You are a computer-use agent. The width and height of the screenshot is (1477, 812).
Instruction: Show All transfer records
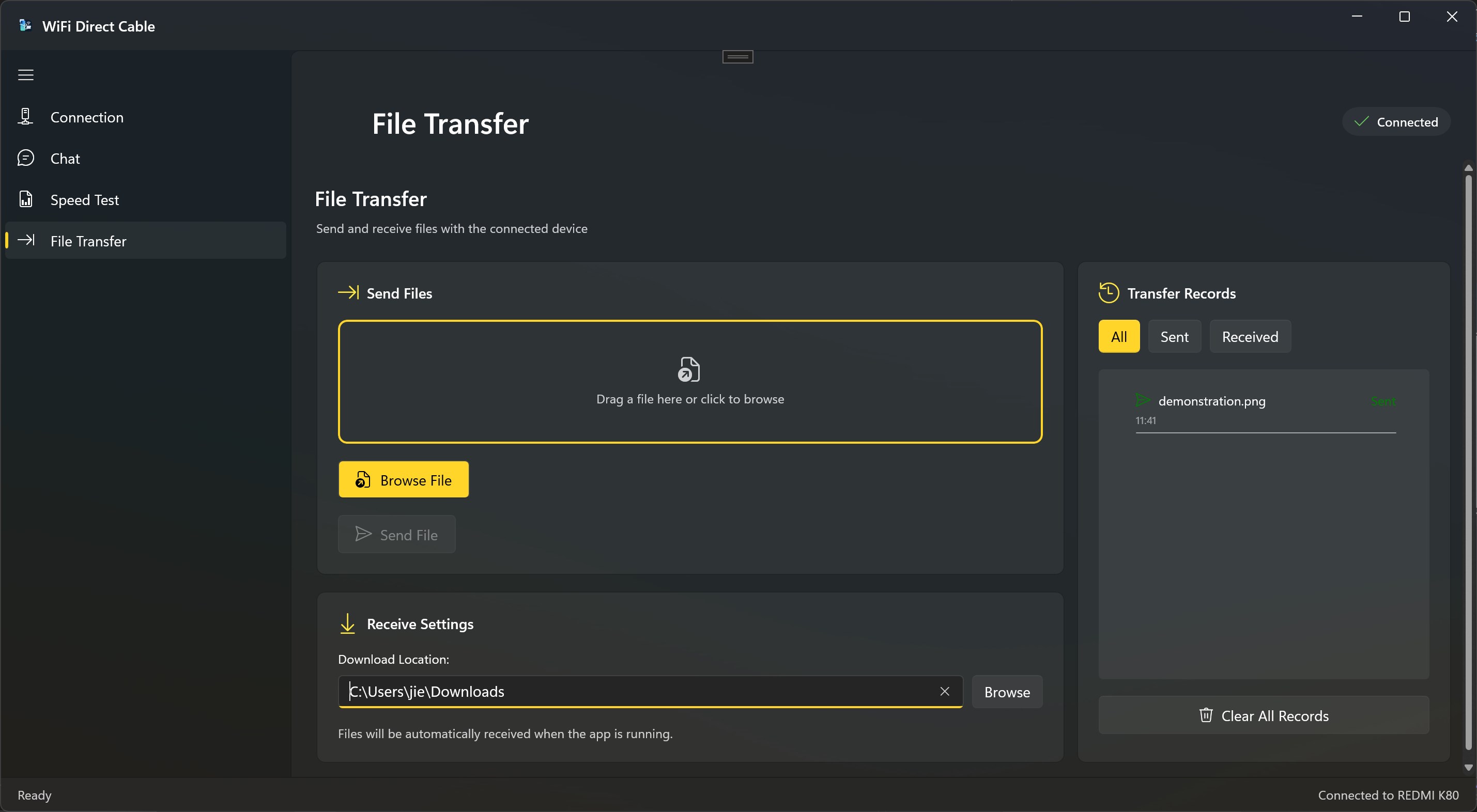(1119, 336)
